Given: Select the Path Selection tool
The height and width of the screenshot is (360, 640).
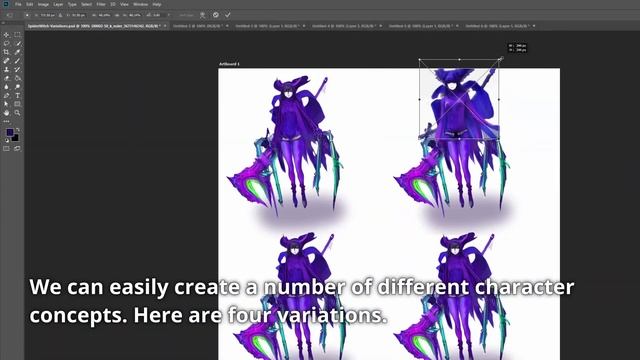Looking at the screenshot, I should coord(6,104).
